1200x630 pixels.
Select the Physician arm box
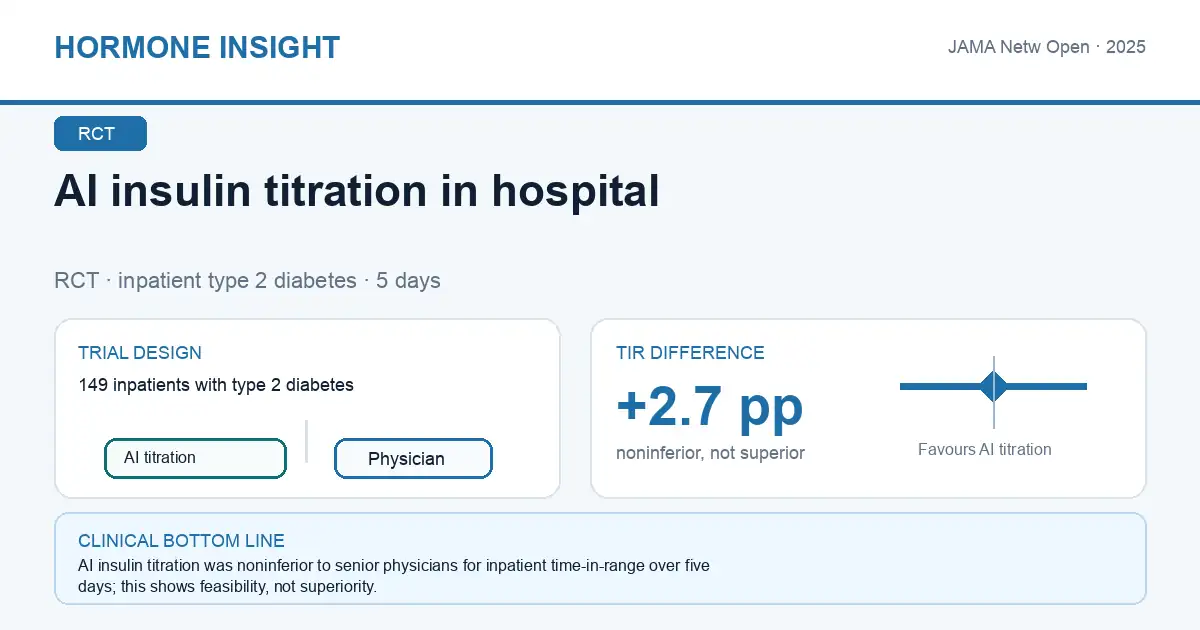click(x=413, y=459)
